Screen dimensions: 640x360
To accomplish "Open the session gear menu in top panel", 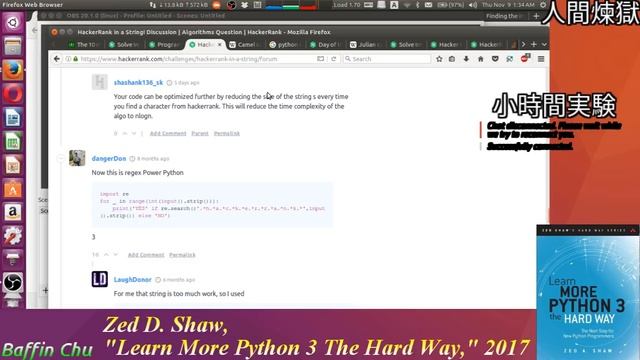I will (543, 5).
